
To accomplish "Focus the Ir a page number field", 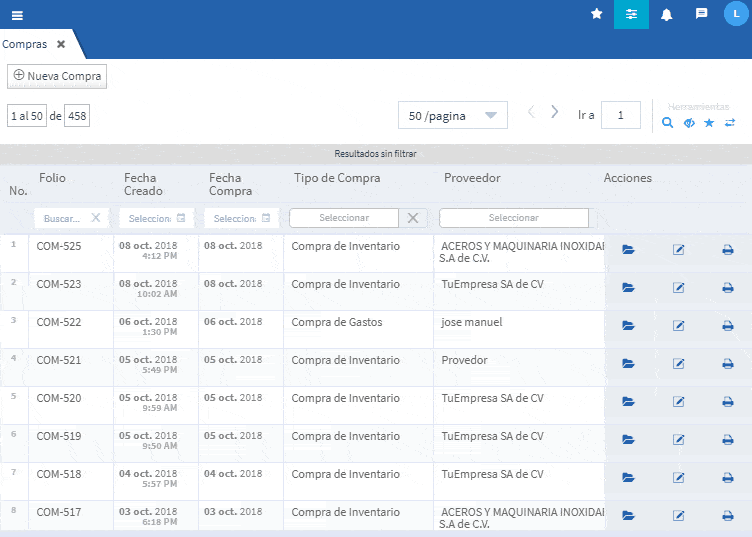I will 621,115.
